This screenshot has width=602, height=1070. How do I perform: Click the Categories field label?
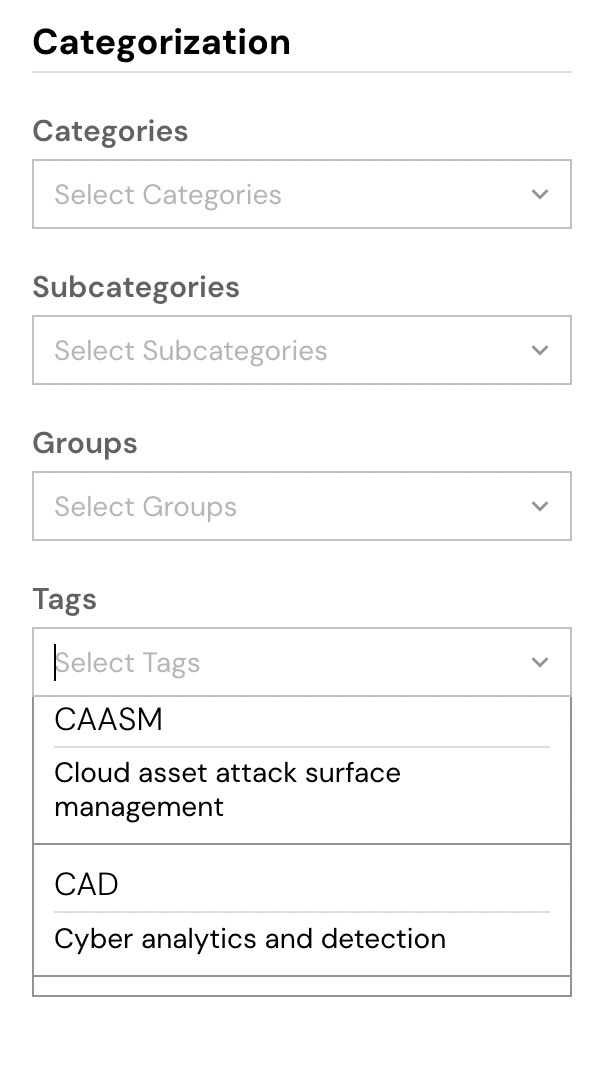click(110, 130)
